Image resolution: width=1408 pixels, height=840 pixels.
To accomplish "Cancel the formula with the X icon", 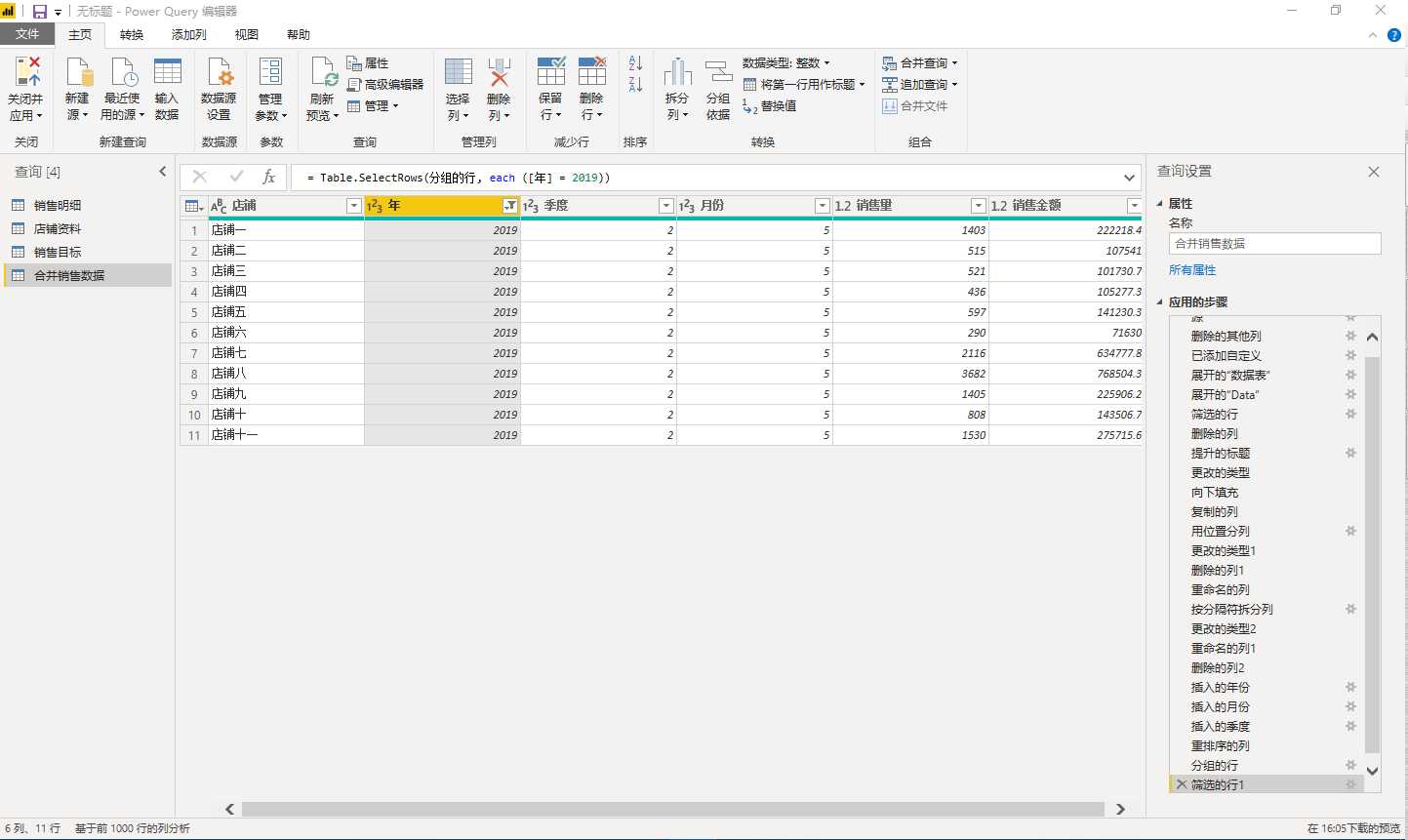I will click(x=200, y=177).
